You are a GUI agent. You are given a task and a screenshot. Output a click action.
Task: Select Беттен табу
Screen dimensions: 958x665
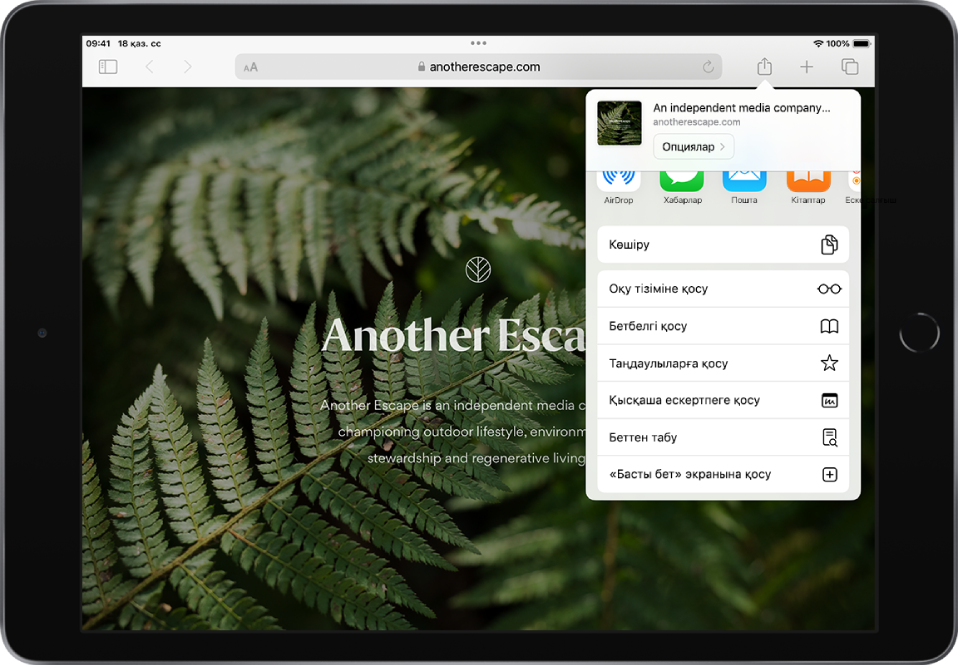pyautogui.click(x=723, y=437)
